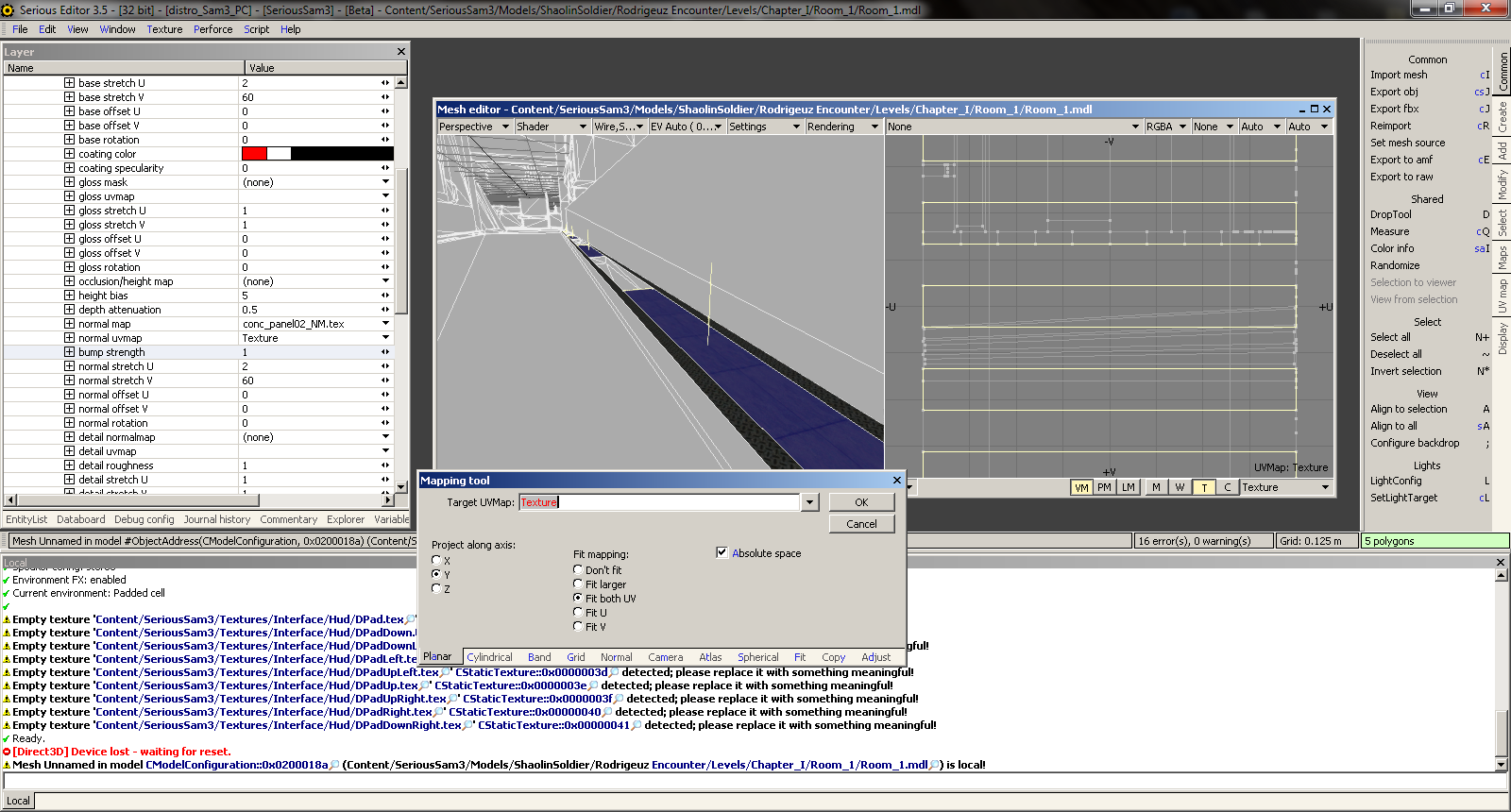Image resolution: width=1511 pixels, height=812 pixels.
Task: Open the File menu
Action: pyautogui.click(x=20, y=29)
